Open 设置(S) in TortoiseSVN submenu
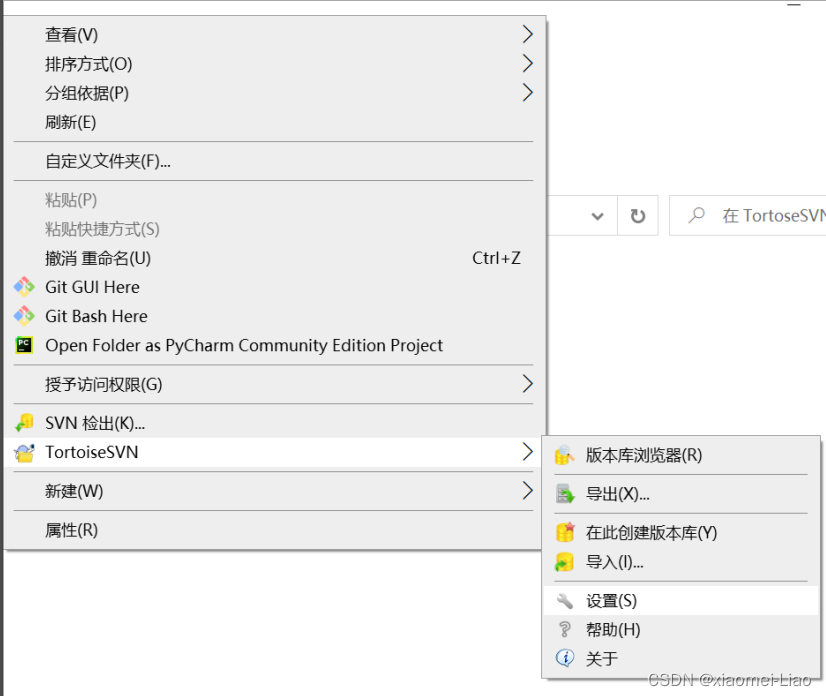Image resolution: width=826 pixels, height=696 pixels. (x=681, y=601)
